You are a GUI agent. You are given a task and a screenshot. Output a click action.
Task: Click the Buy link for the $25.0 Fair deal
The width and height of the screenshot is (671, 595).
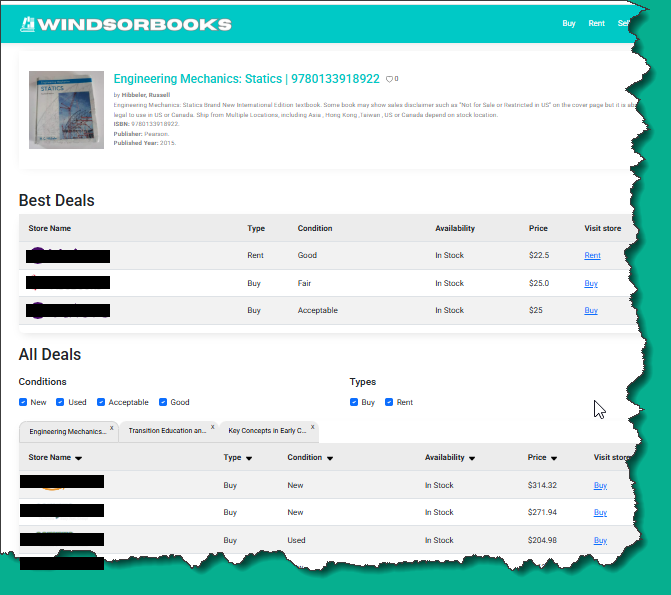click(x=591, y=283)
